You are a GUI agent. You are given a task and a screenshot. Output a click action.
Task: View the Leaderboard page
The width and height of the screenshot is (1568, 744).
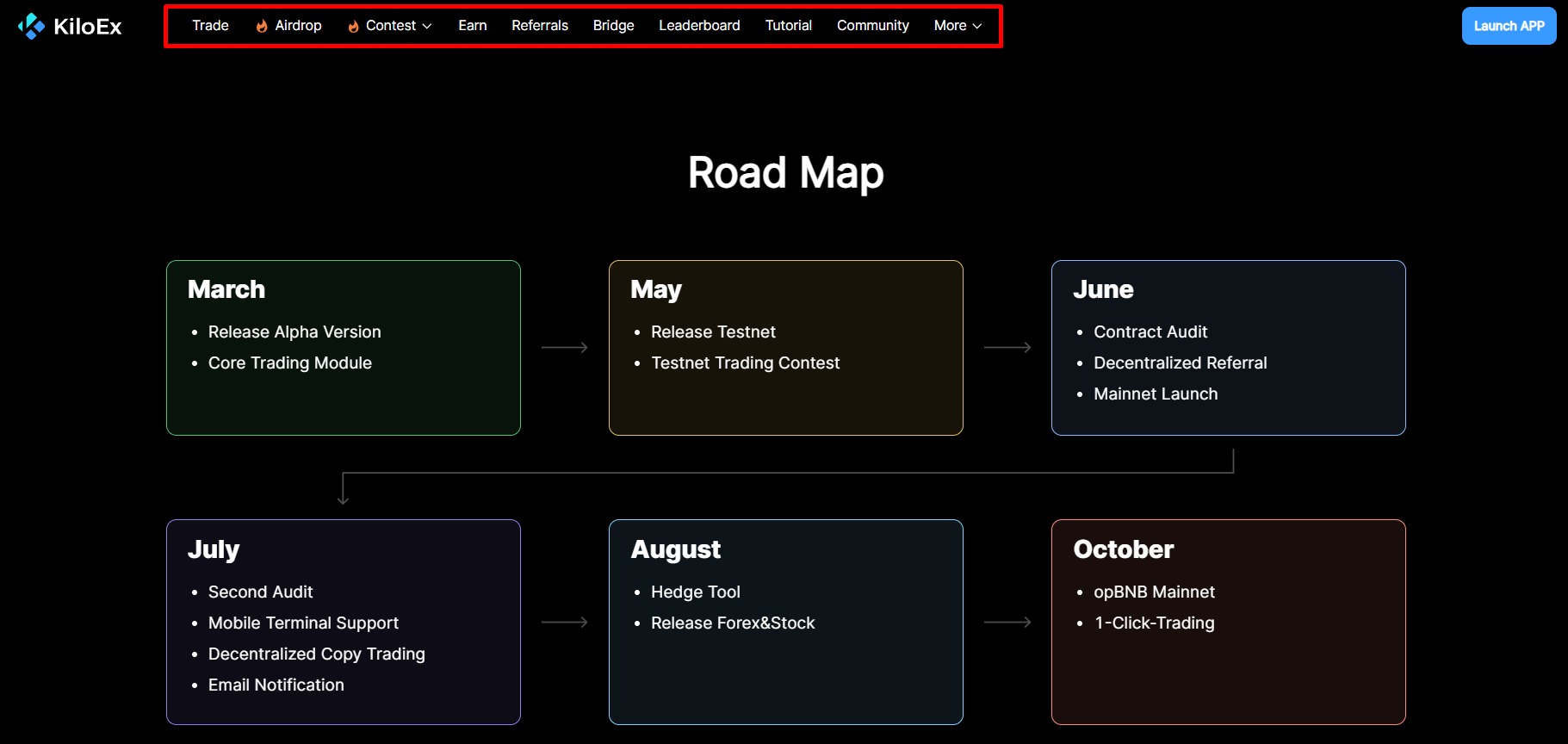pos(699,26)
